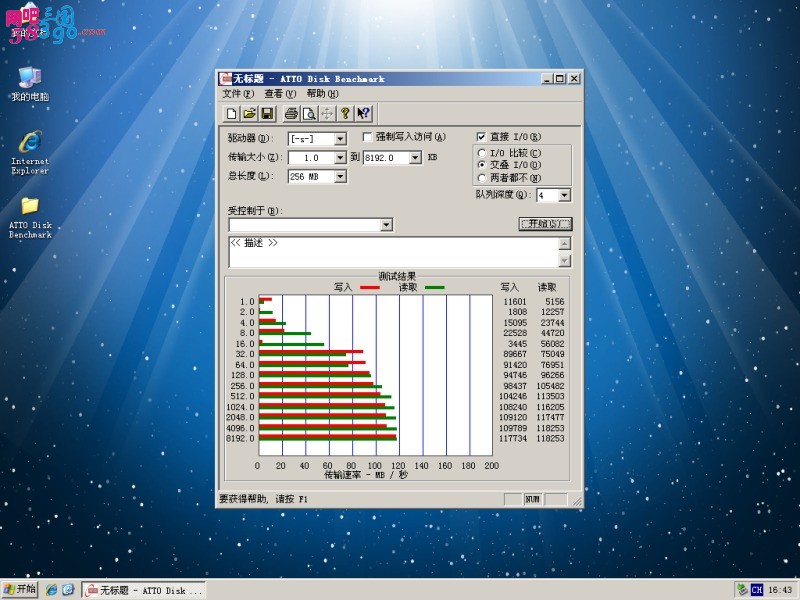This screenshot has height=600, width=800.
Task: Click the write value 89667 for 32.0 row
Action: click(x=515, y=354)
